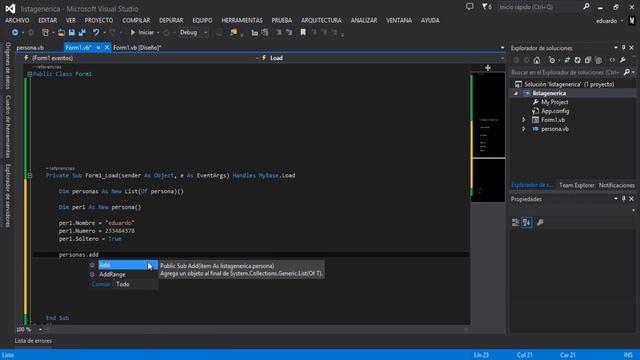Close the Form1.vb editor tab
The image size is (640, 360).
click(x=107, y=48)
